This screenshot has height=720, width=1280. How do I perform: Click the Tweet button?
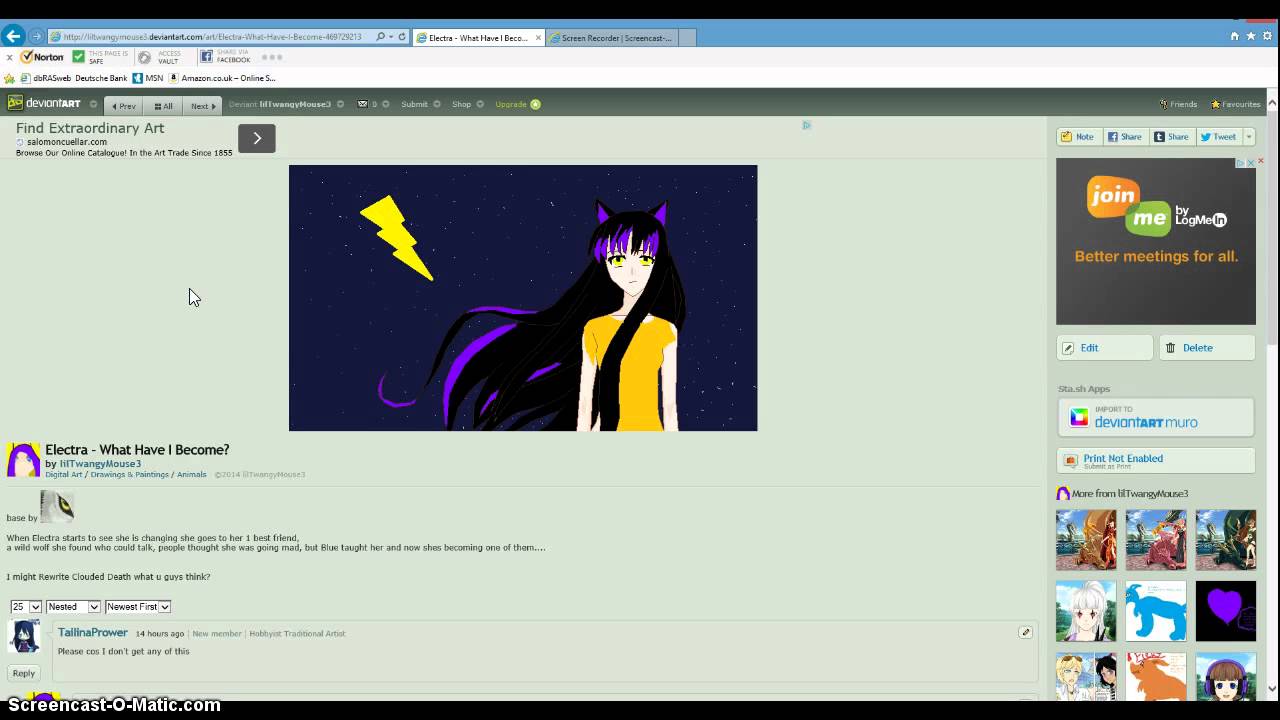pos(1219,137)
